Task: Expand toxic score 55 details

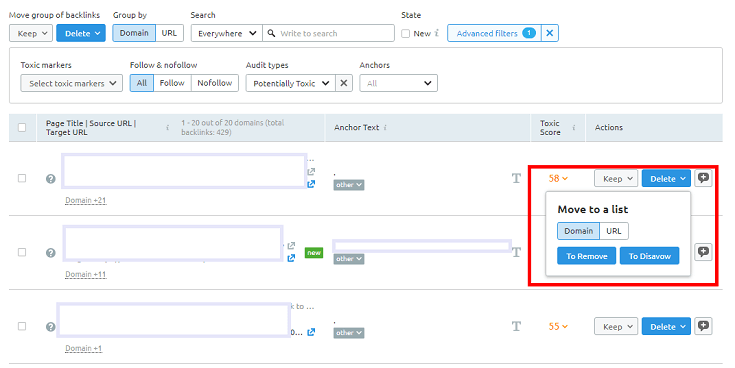Action: click(x=558, y=327)
